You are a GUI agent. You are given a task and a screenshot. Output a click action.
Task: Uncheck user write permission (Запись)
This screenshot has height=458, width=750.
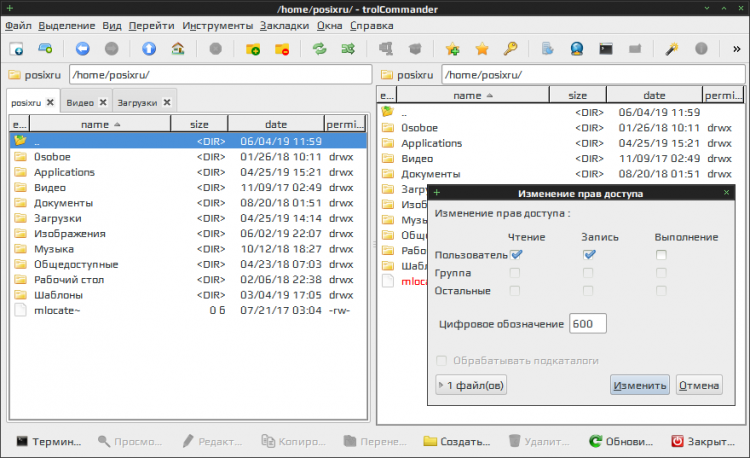click(590, 255)
